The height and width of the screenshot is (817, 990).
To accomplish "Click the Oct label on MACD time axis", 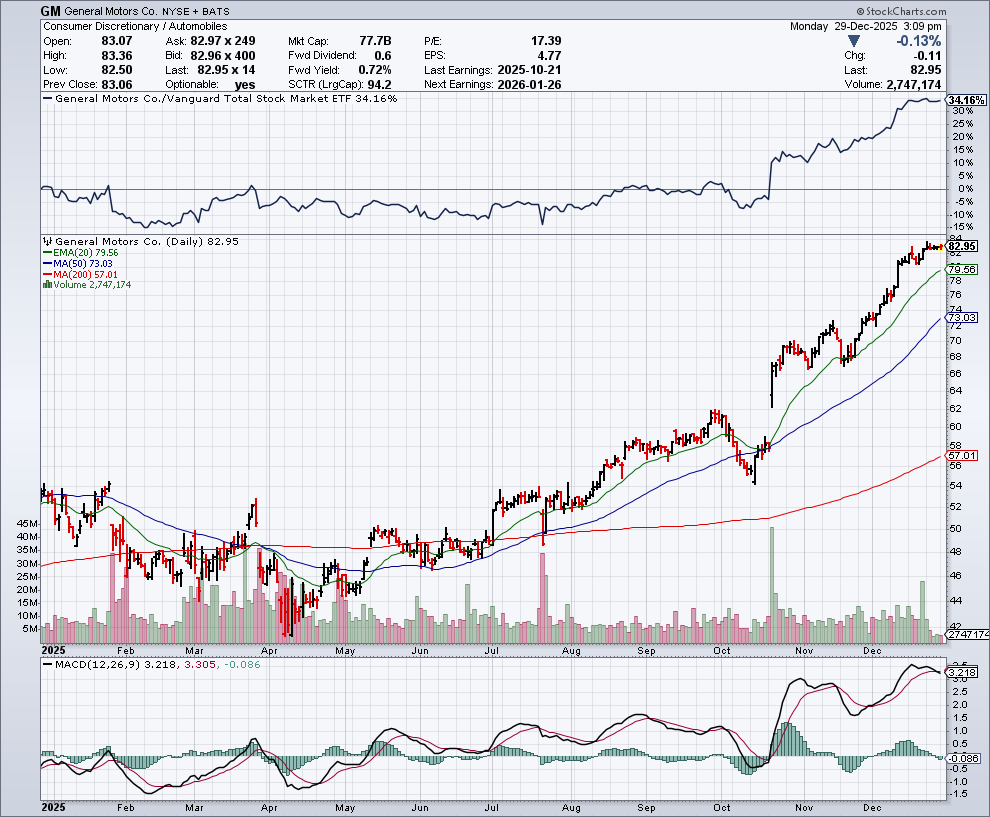I will click(722, 804).
